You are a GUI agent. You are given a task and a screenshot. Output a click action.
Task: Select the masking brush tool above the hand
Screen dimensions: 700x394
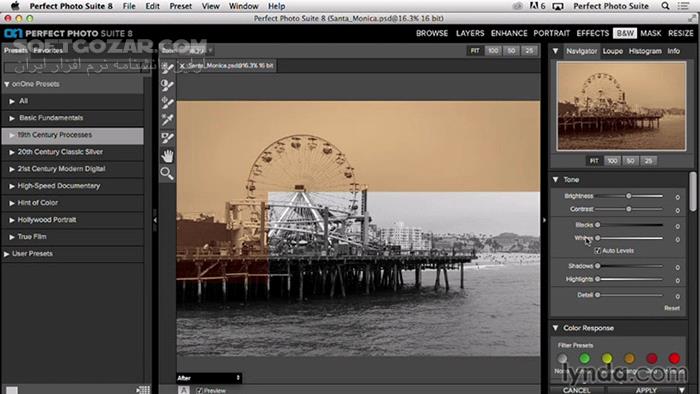167,138
